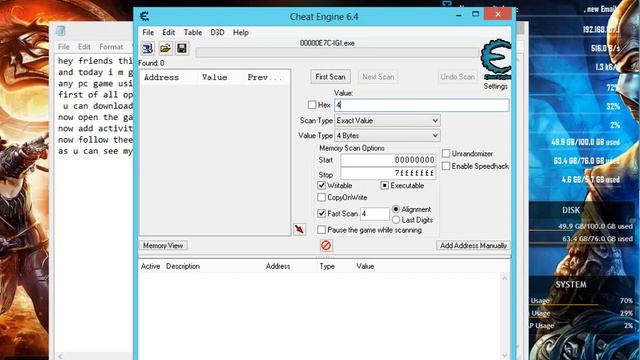Open the File menu in Cheat Engine

click(148, 32)
